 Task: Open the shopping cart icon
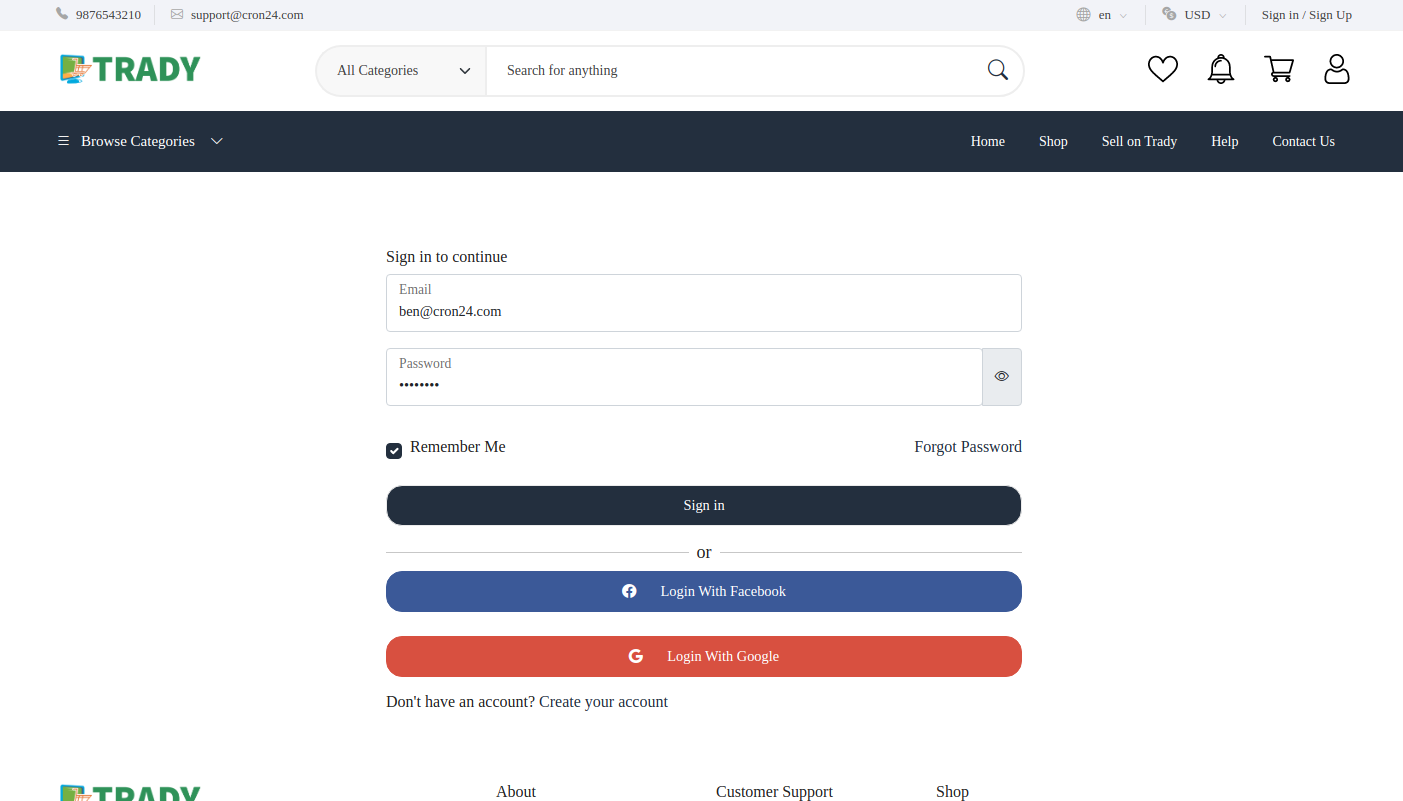pos(1279,69)
